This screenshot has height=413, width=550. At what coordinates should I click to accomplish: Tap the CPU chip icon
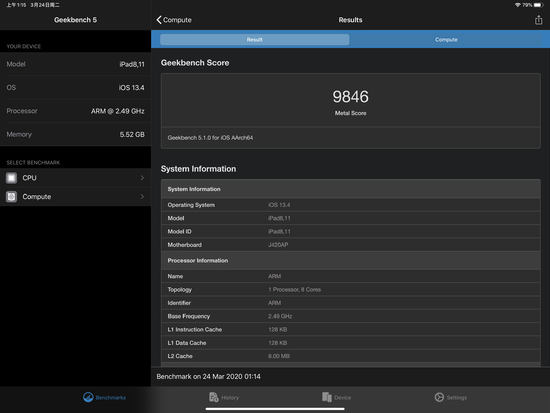(x=12, y=178)
